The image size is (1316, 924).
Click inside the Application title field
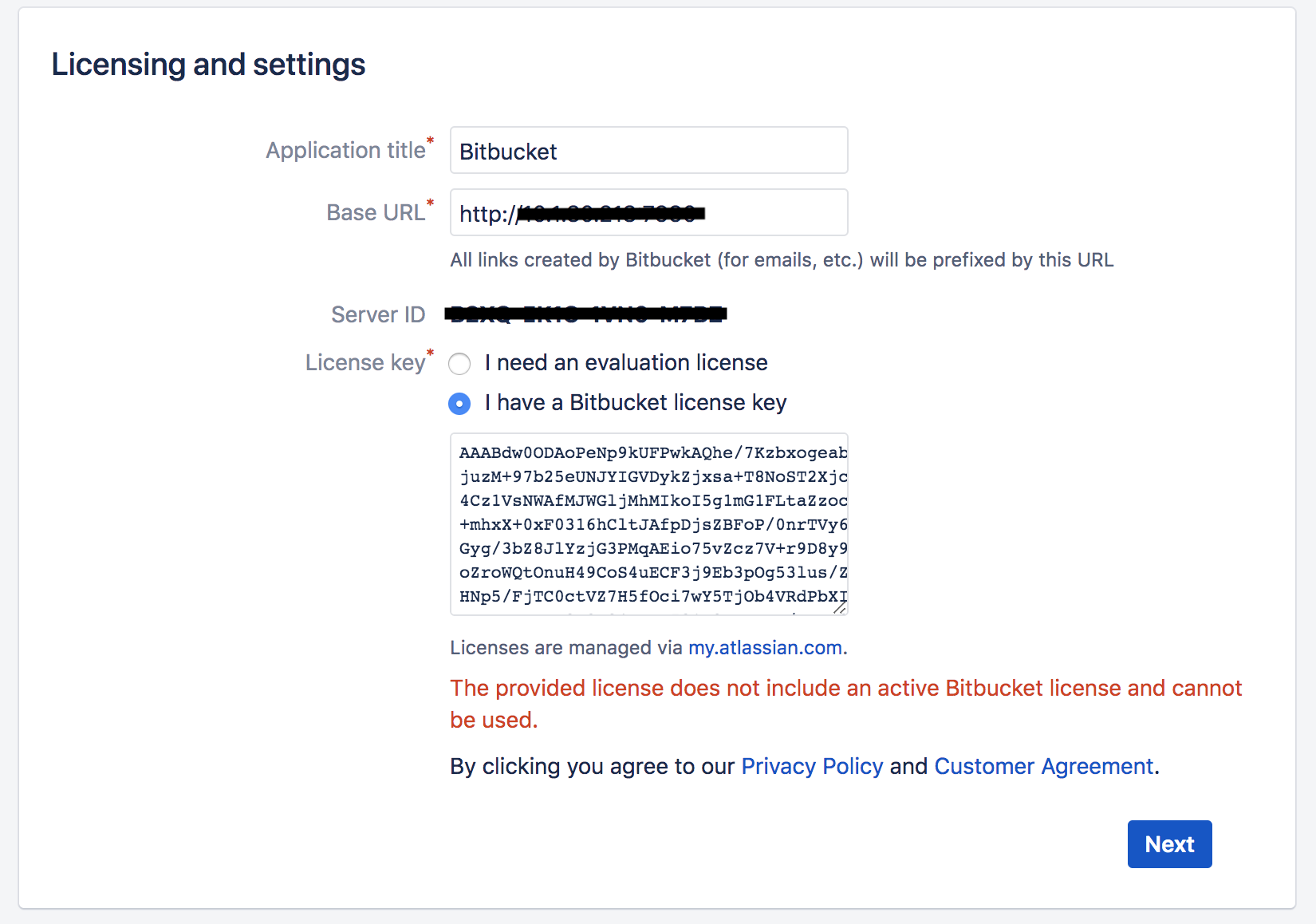coord(648,150)
